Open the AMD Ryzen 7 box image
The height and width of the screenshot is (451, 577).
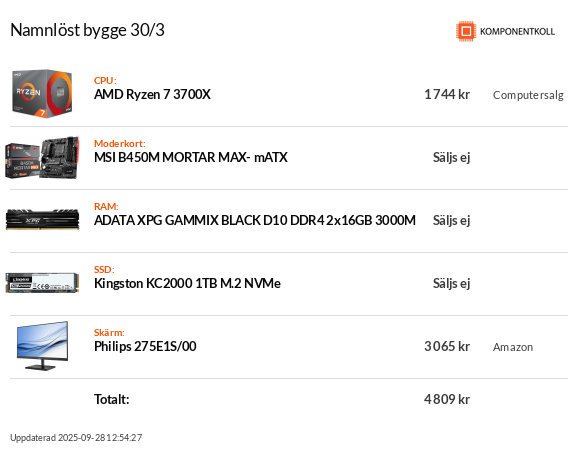pos(42,93)
